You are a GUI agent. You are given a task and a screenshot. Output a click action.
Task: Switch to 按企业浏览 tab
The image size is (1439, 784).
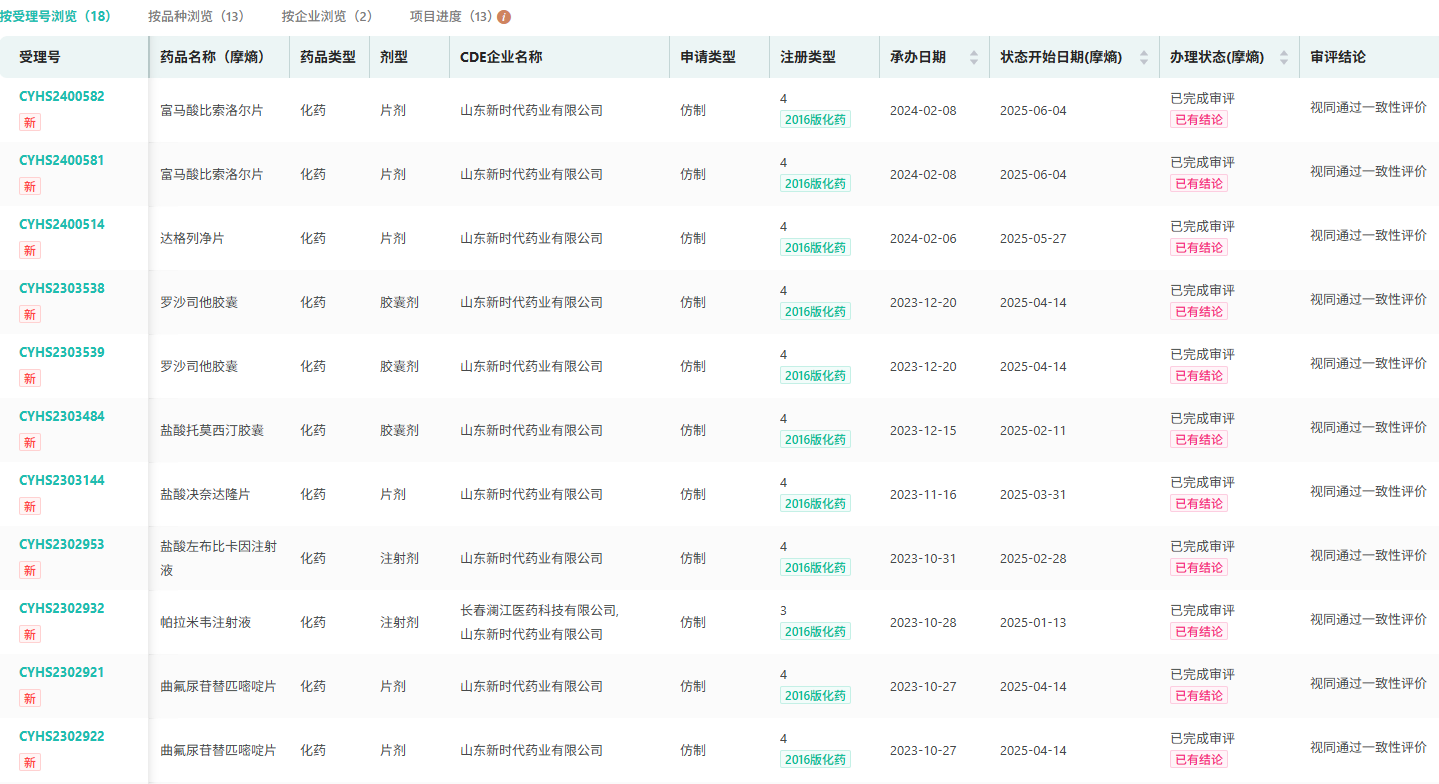327,17
